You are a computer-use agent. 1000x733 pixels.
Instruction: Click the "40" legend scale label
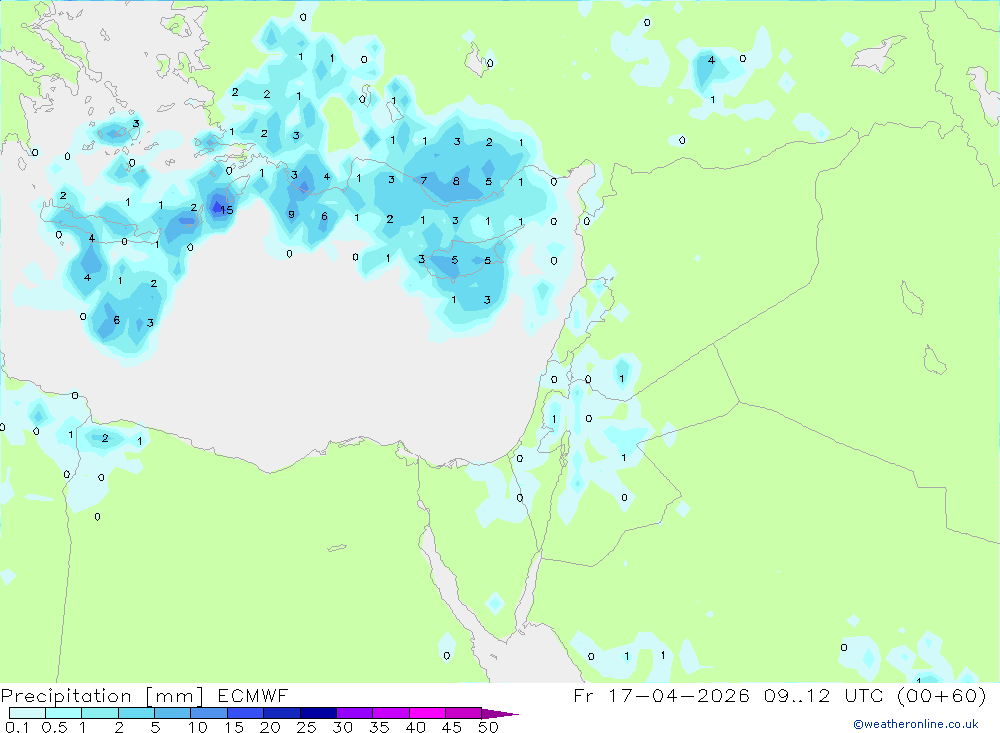pyautogui.click(x=415, y=727)
